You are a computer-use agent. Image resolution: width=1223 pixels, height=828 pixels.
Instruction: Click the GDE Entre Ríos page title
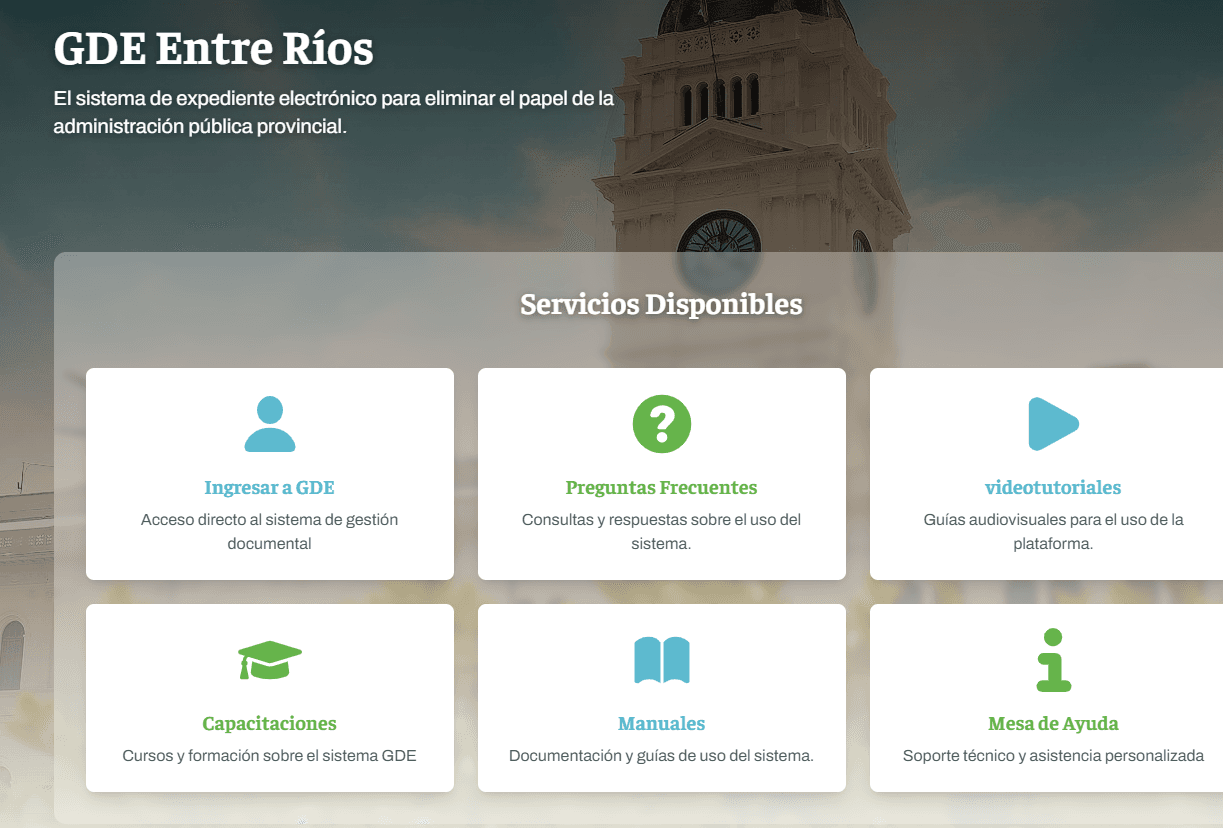[213, 49]
